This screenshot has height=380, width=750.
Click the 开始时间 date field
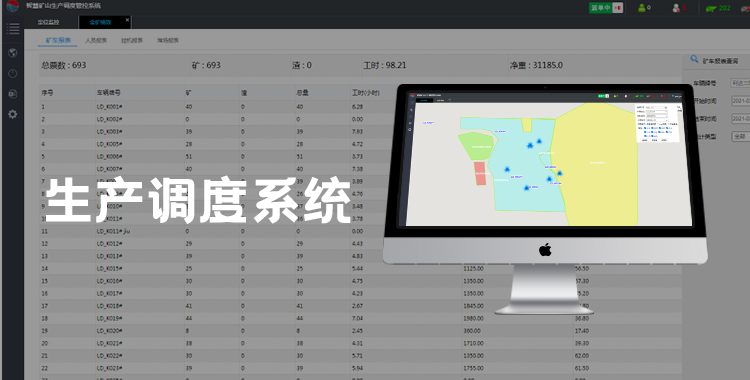pyautogui.click(x=740, y=101)
